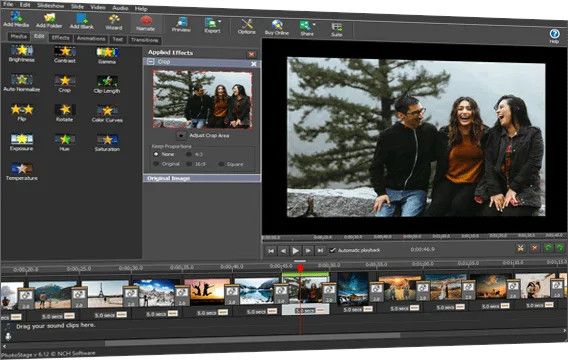Image resolution: width=568 pixels, height=360 pixels.
Task: Select the 16:9 proportion radio button
Action: pos(189,164)
